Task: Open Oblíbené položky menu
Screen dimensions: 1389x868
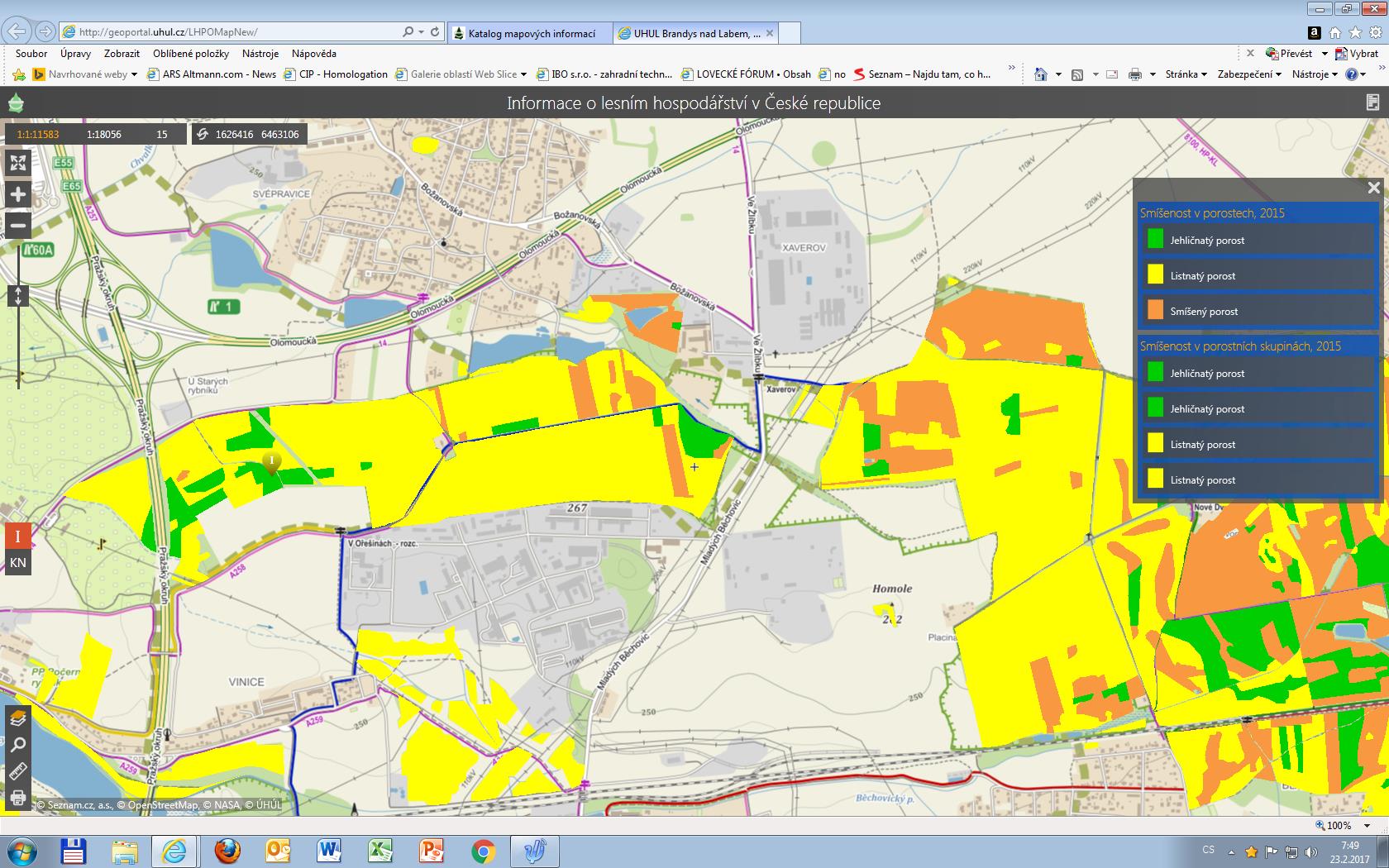Action: point(191,53)
